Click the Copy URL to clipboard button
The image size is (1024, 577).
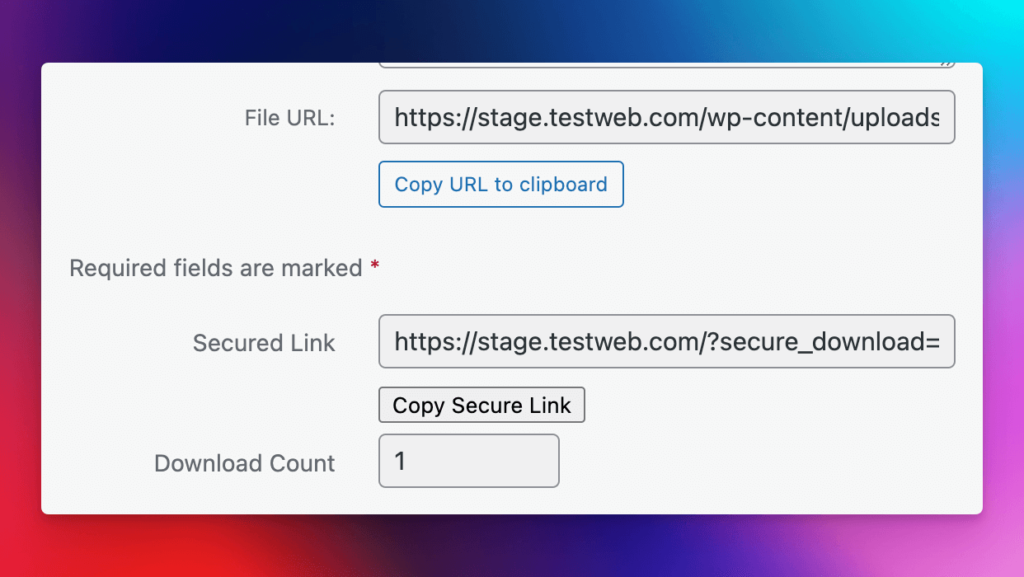[501, 184]
